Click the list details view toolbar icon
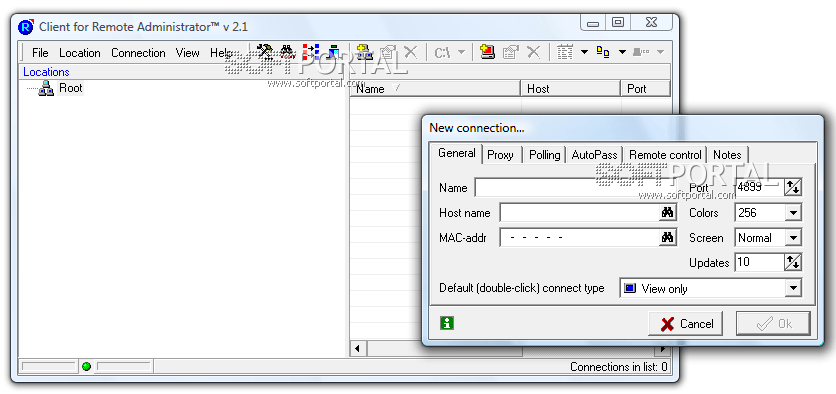 pos(565,52)
